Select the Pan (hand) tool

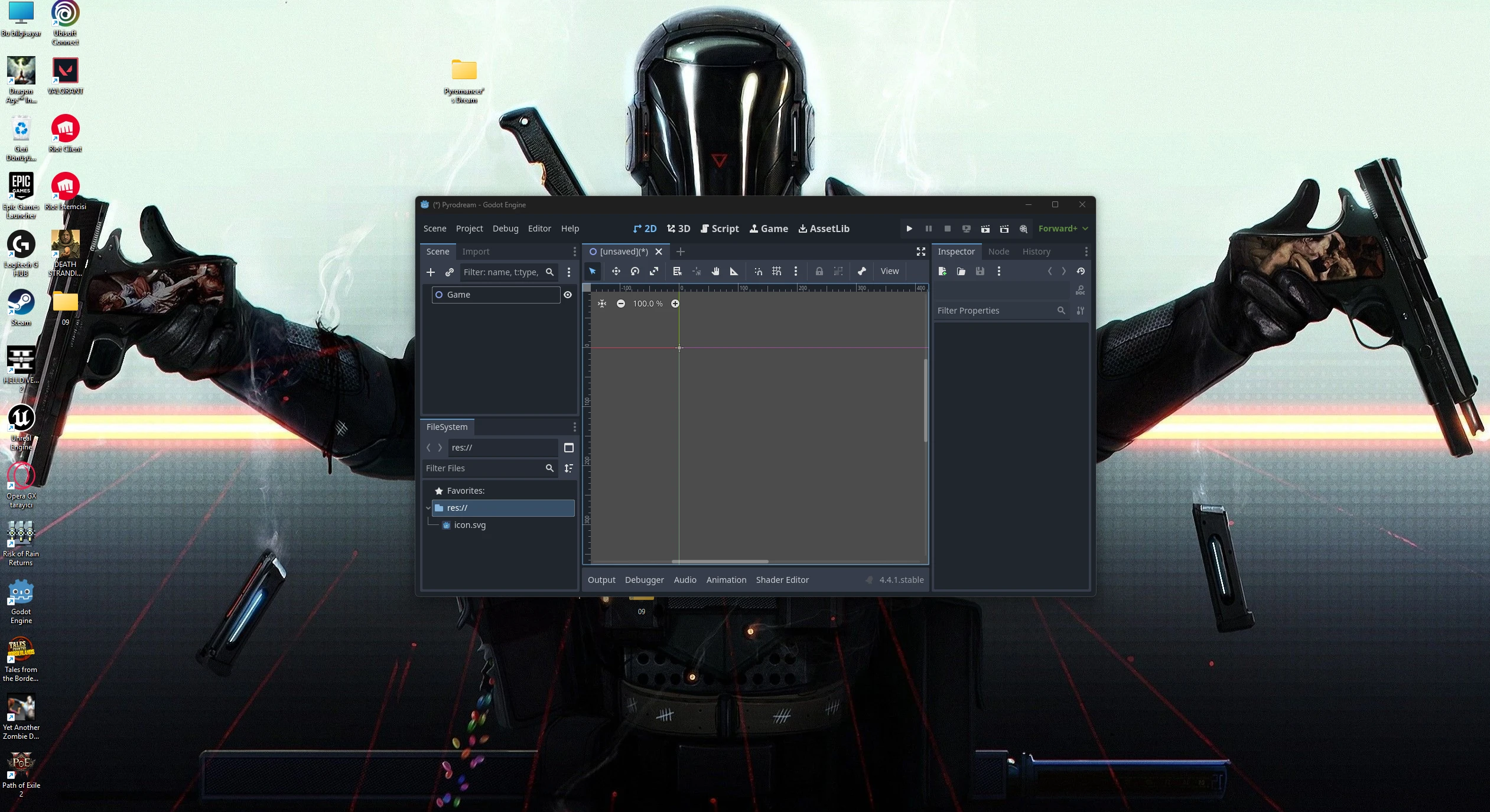[x=715, y=271]
